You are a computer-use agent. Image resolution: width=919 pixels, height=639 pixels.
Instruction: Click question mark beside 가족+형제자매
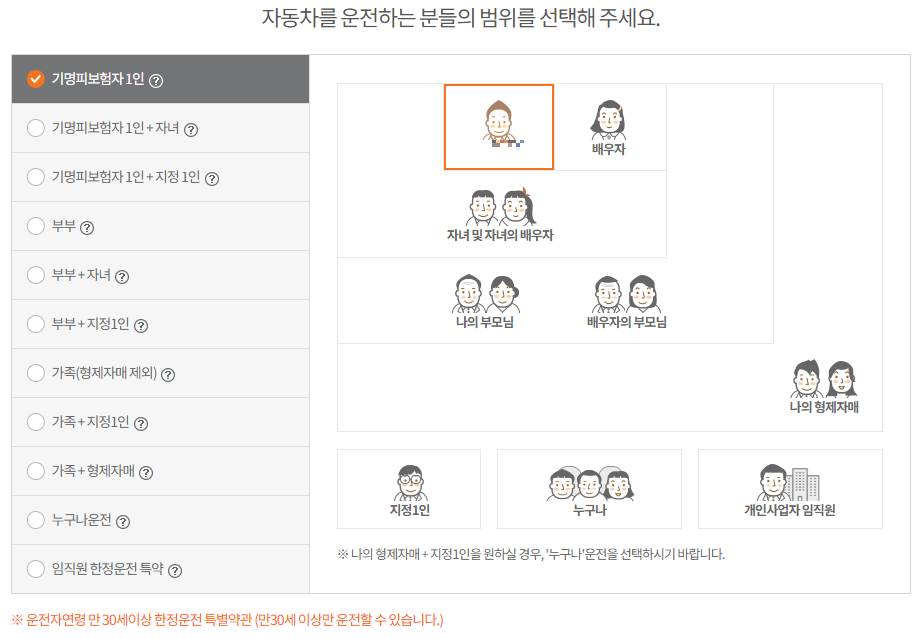coord(146,473)
